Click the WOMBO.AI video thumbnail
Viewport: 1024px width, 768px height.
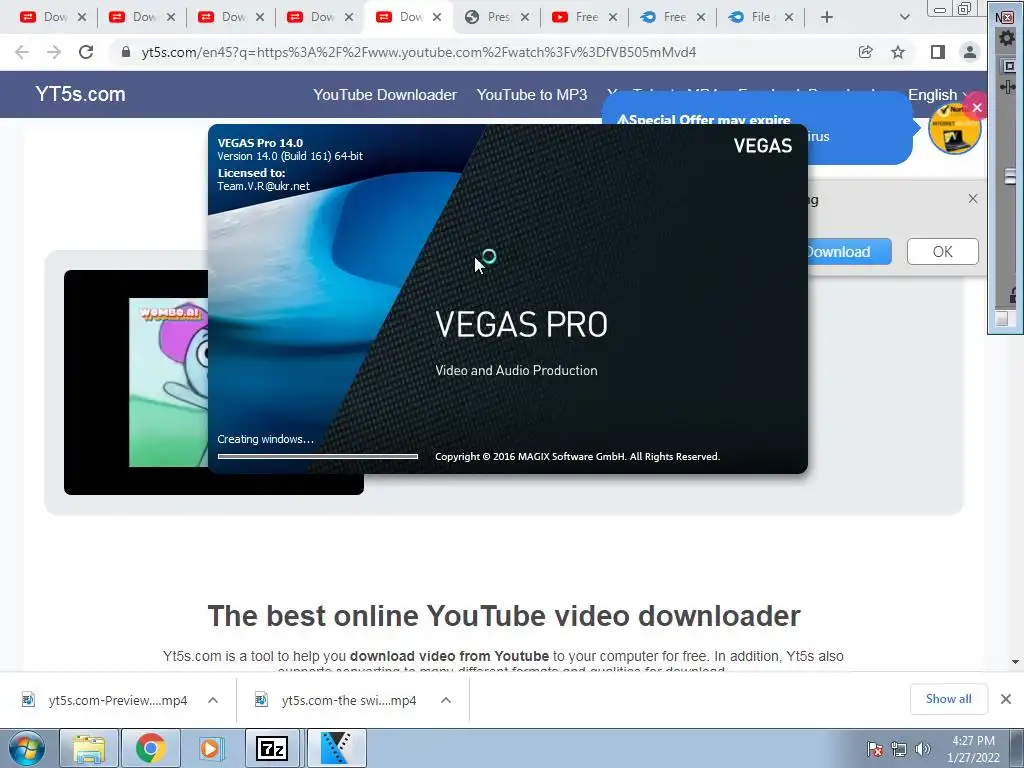pos(168,383)
